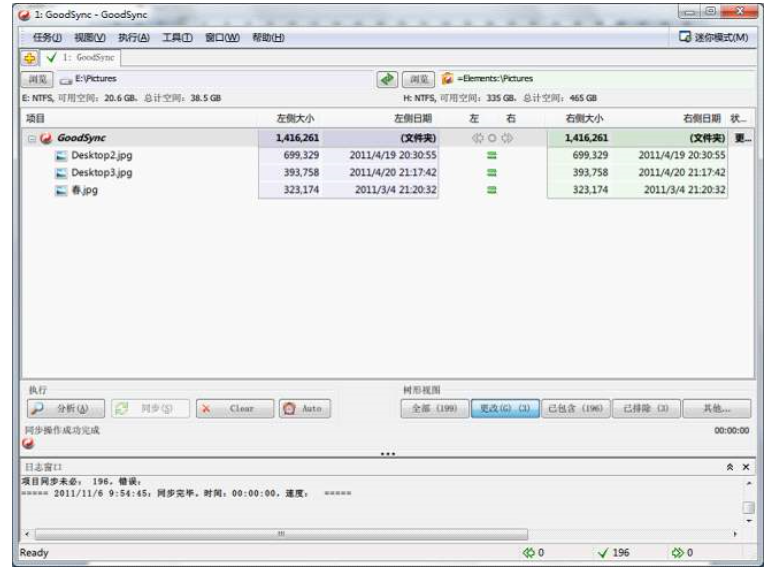Sort by the 右侧大小 column header

(x=584, y=119)
